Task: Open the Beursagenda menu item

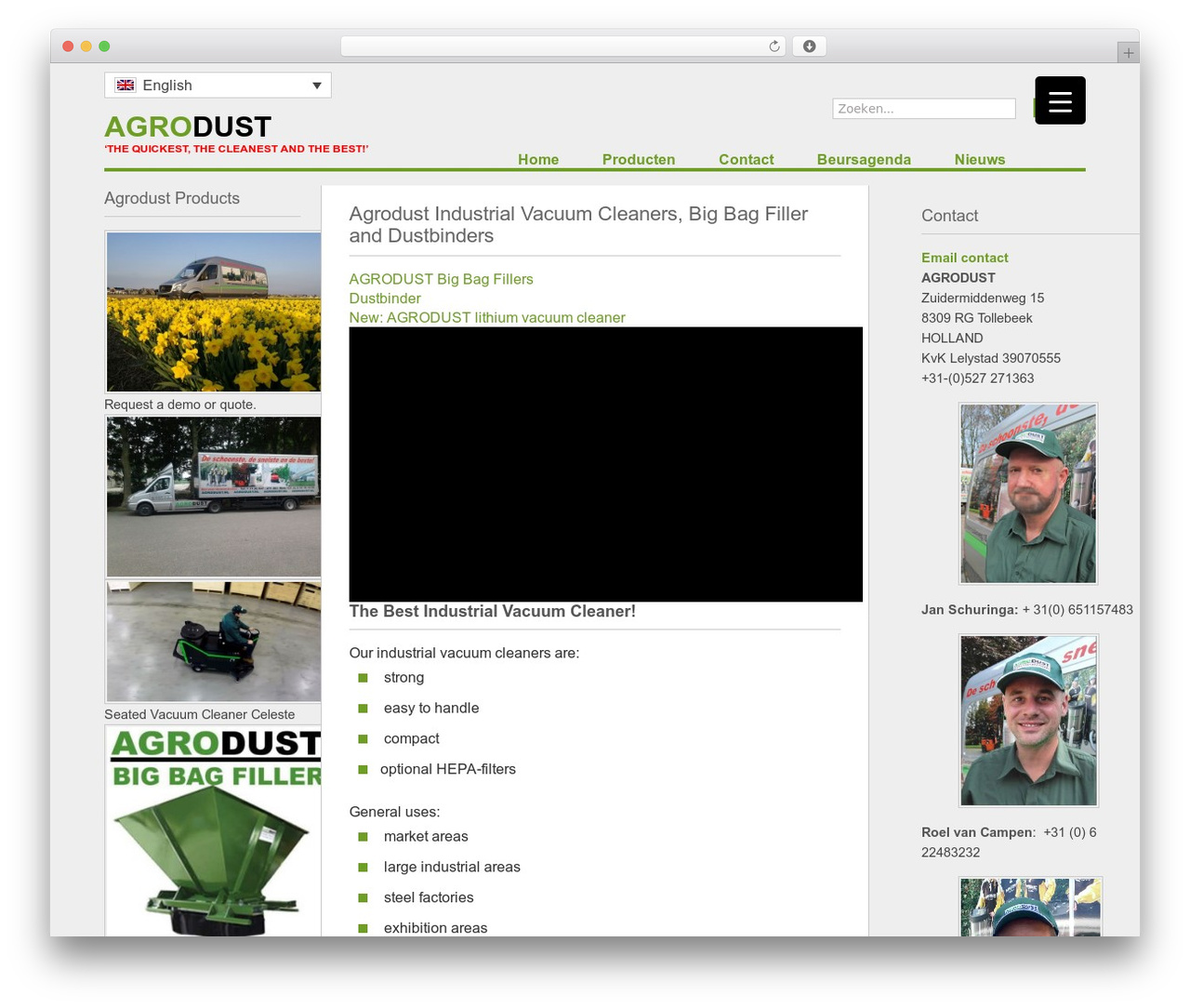Action: point(864,159)
